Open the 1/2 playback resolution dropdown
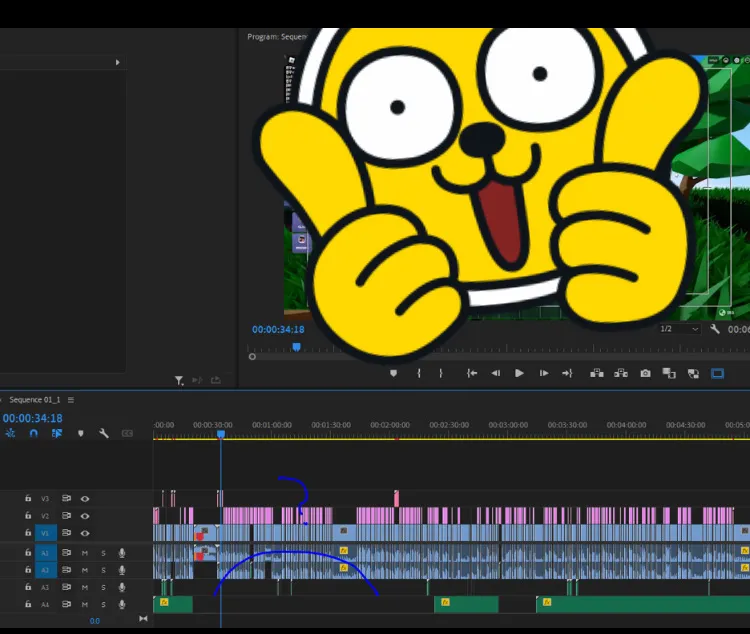The image size is (750, 634). tap(679, 329)
